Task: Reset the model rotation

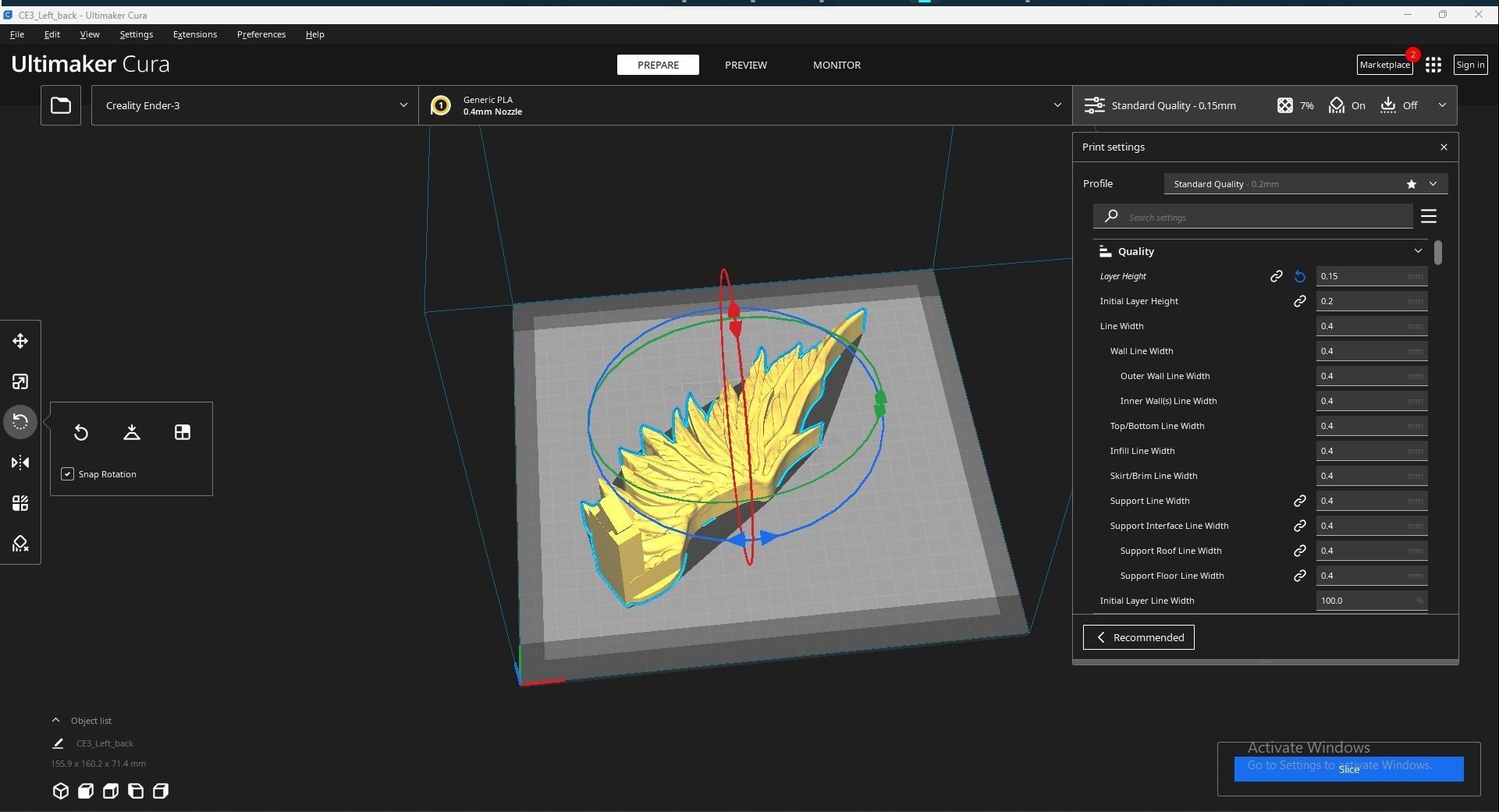Action: 81,432
